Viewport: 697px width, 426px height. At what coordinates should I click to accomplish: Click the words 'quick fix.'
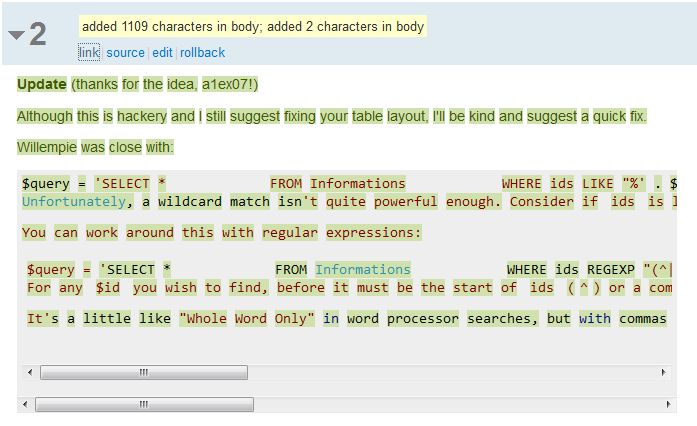pos(620,116)
